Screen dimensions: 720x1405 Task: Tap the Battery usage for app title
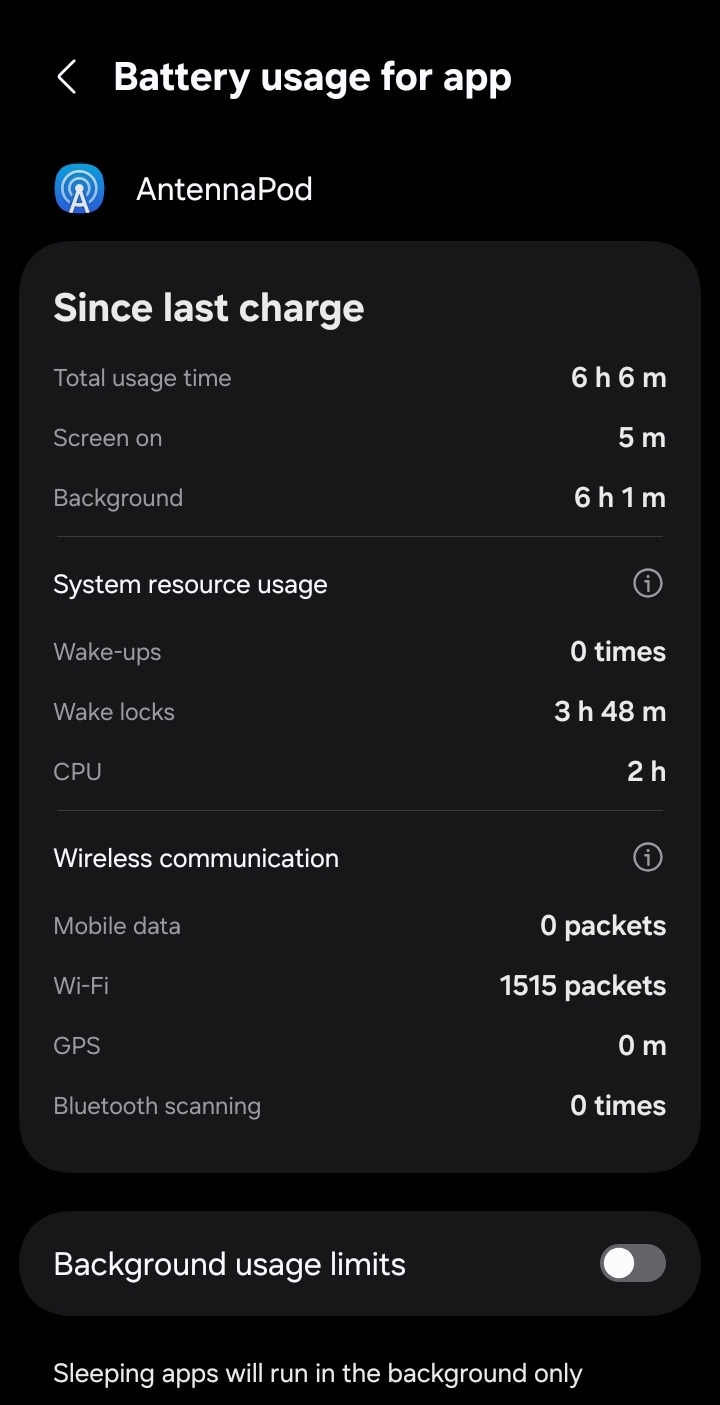coord(312,77)
